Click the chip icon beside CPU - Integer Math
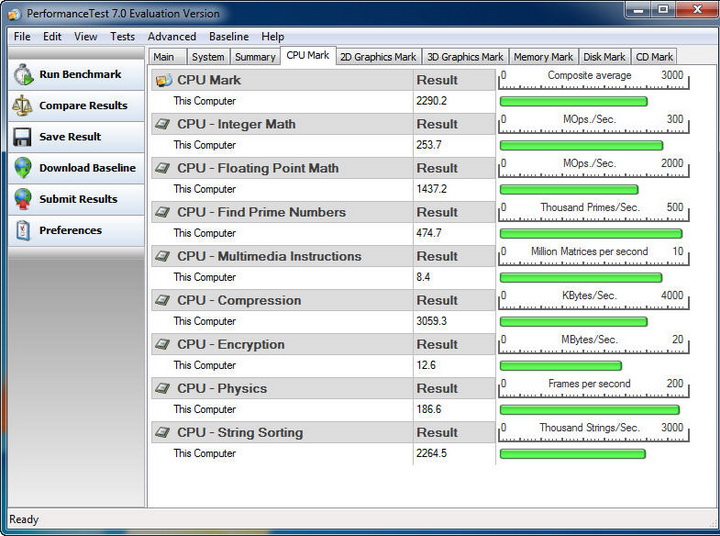 pyautogui.click(x=163, y=124)
